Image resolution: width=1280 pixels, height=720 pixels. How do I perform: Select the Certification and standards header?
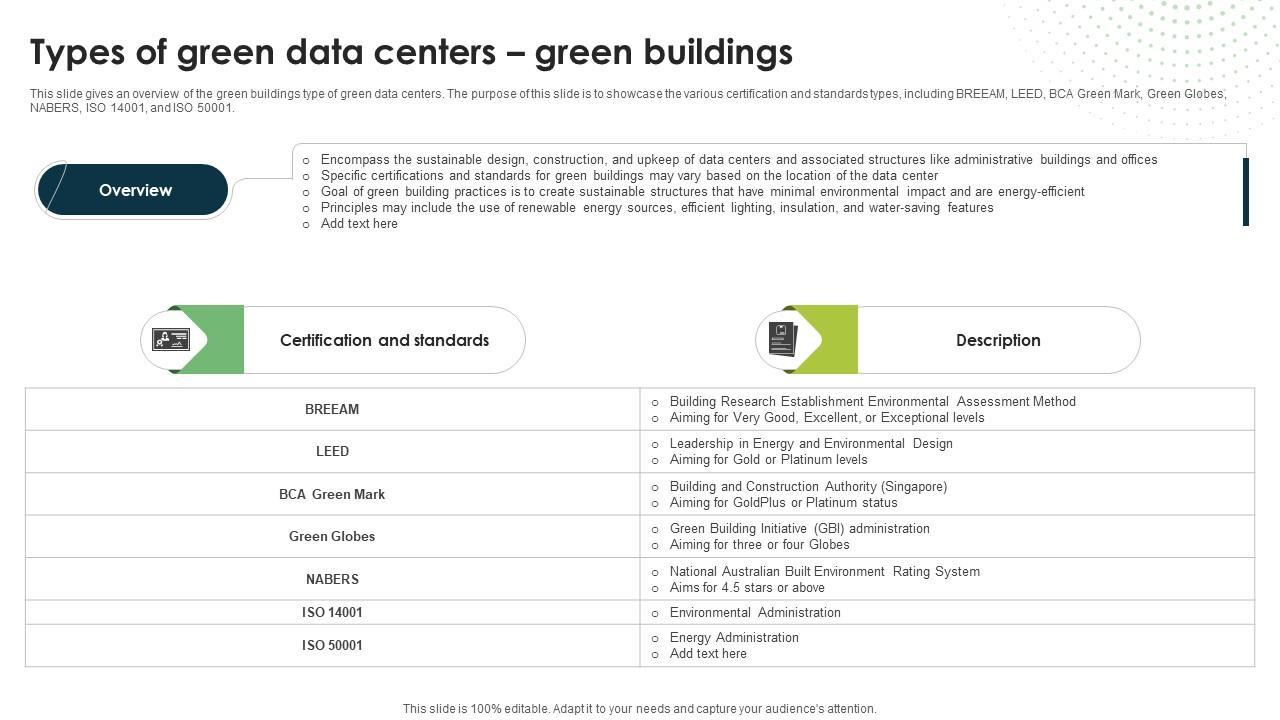pos(384,340)
